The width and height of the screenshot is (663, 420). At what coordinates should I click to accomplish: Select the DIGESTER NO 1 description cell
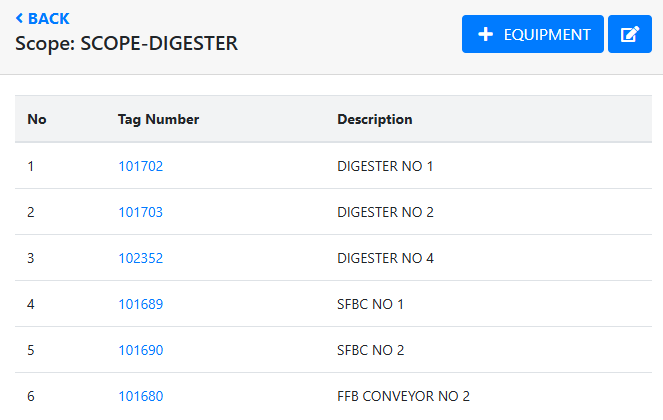coord(385,166)
